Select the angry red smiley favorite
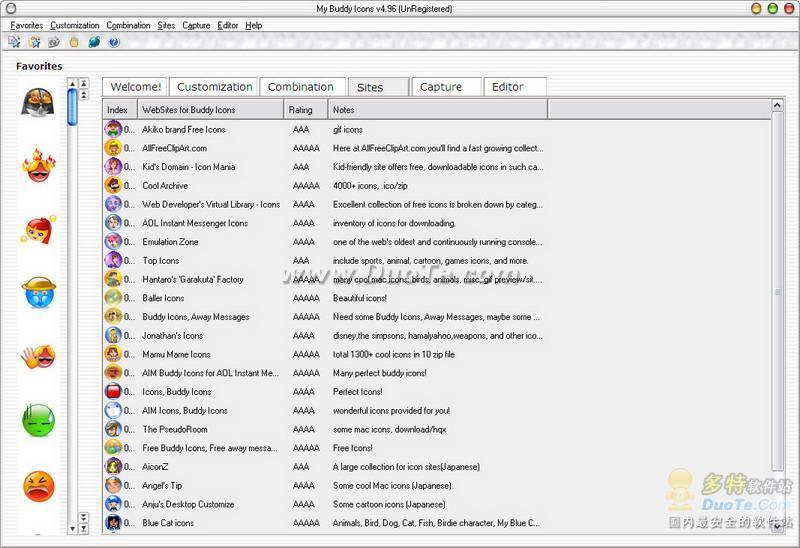The width and height of the screenshot is (800, 548). tap(39, 486)
